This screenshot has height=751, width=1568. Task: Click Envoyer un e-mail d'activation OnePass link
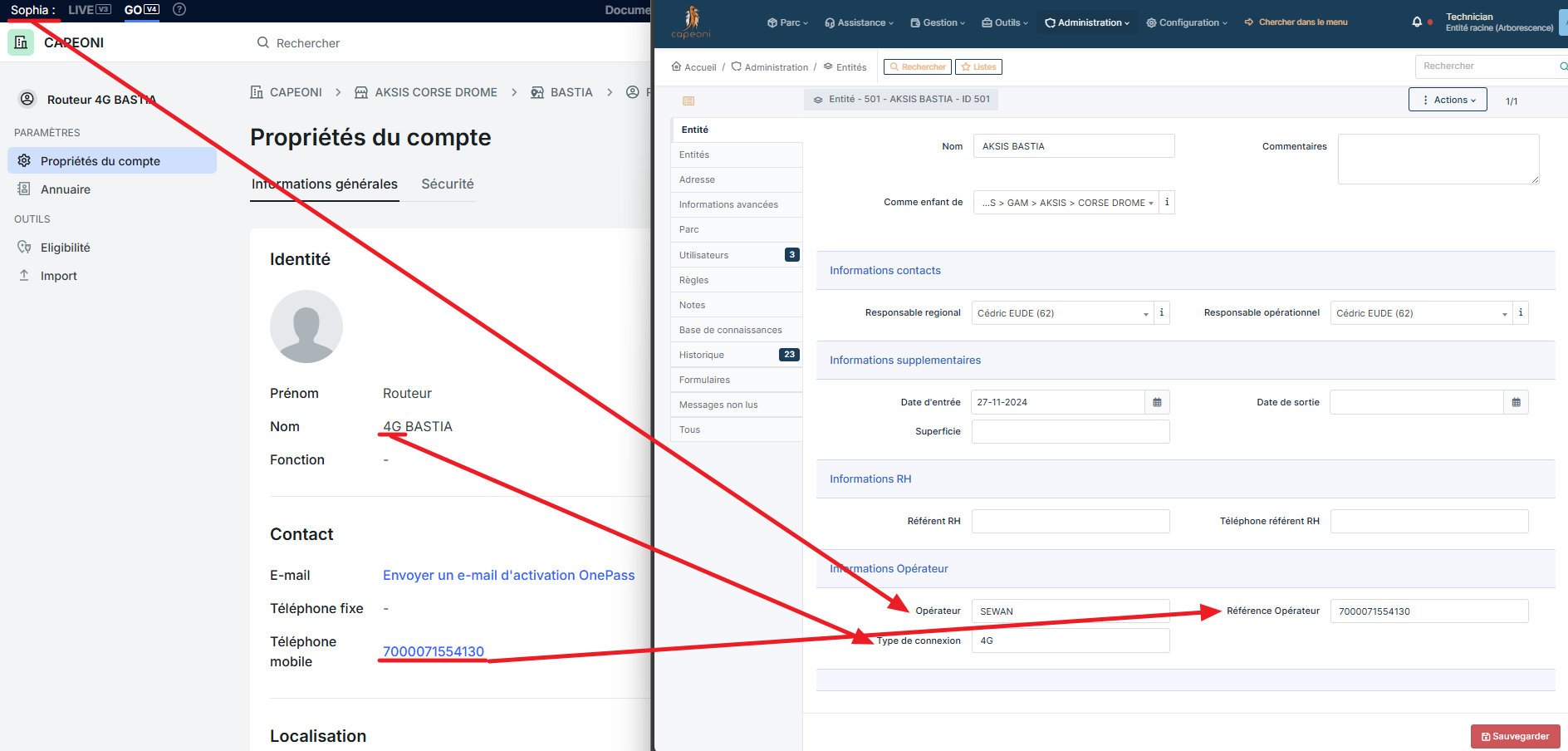(508, 575)
